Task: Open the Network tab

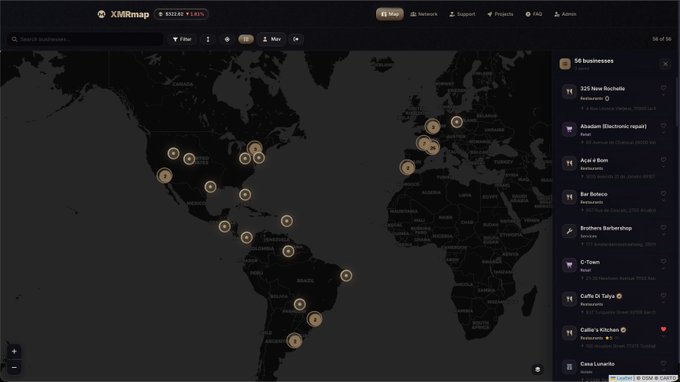Action: pyautogui.click(x=424, y=14)
